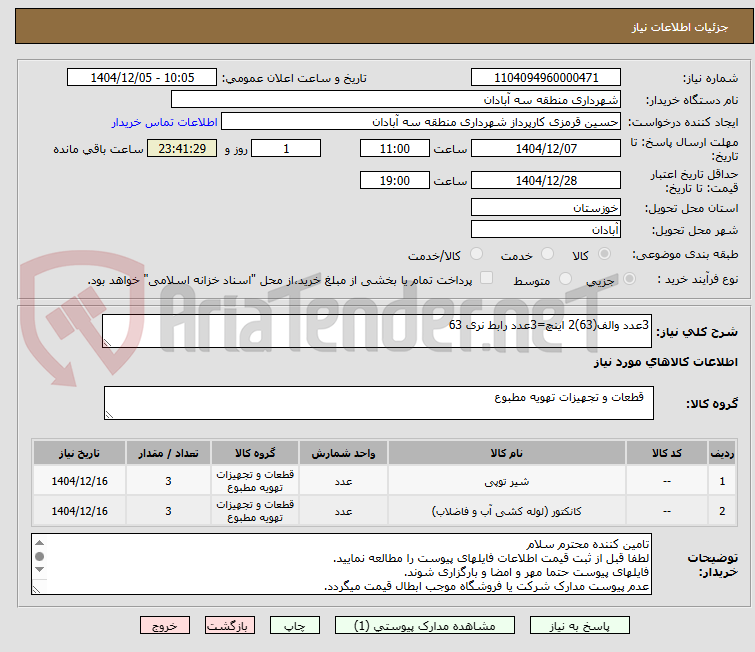This screenshot has height=652, width=755.
Task: Click item name 'کانکتور (لوله کشی آب و فاضلاب)'
Action: click(x=507, y=511)
